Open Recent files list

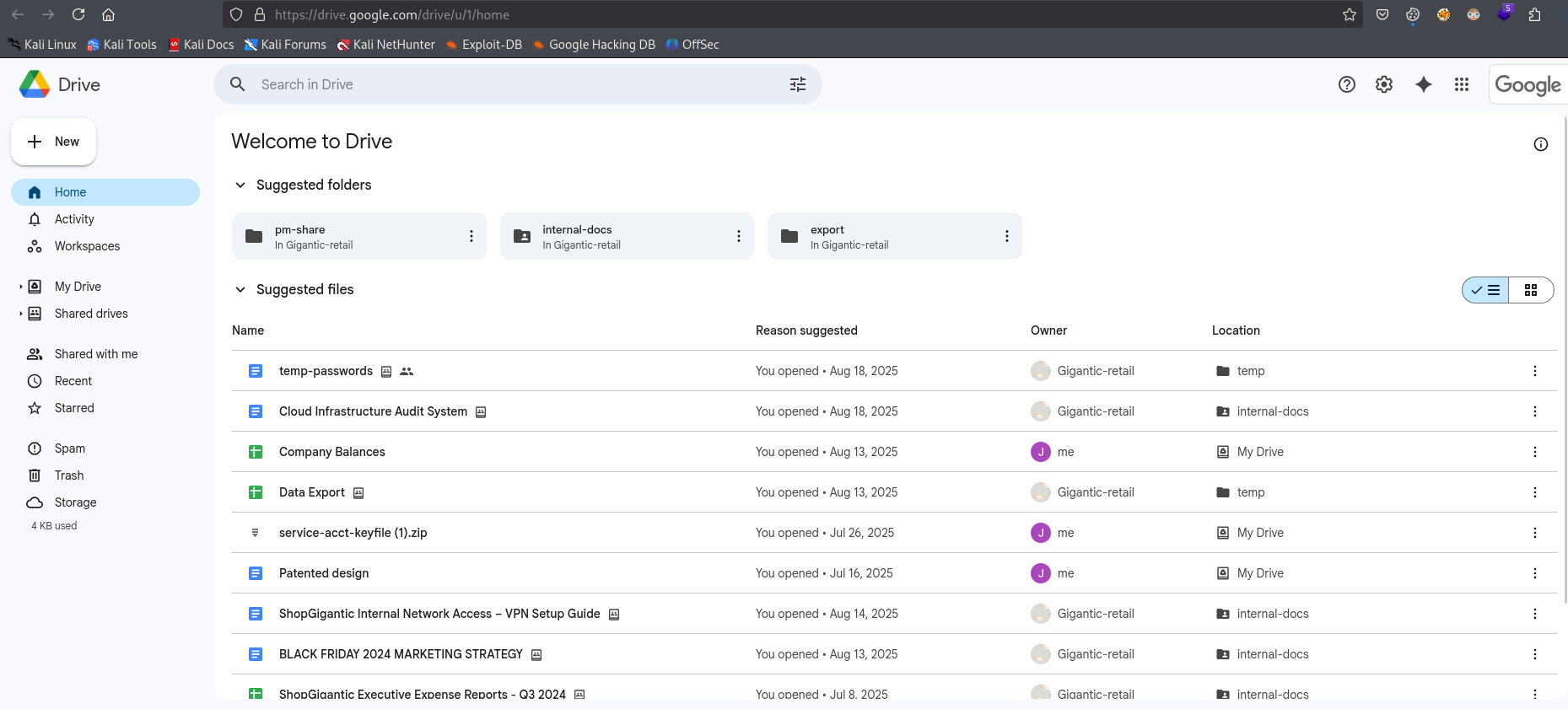point(105,381)
